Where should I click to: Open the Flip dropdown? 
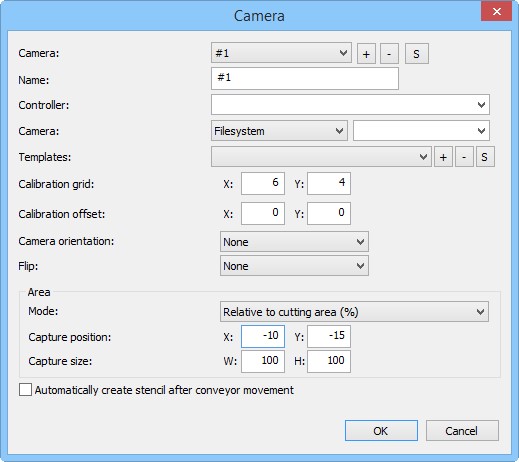[x=294, y=266]
